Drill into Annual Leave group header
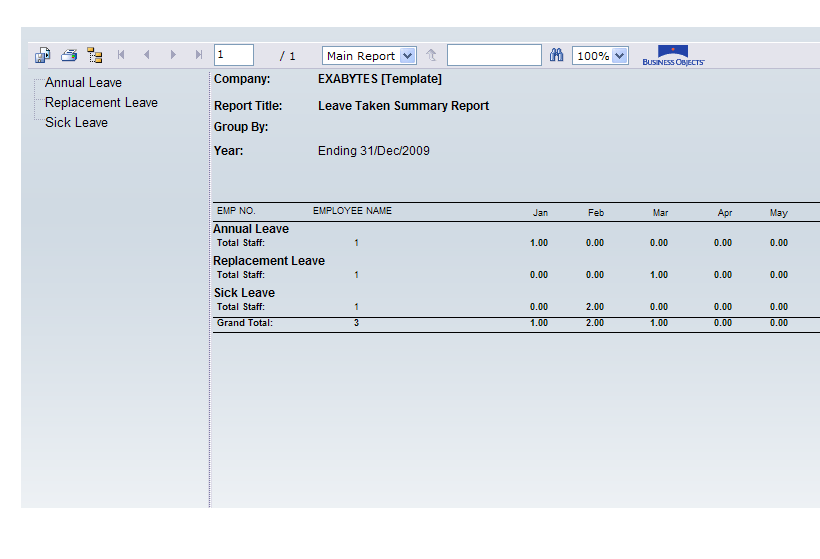This screenshot has width=820, height=559. pos(251,229)
